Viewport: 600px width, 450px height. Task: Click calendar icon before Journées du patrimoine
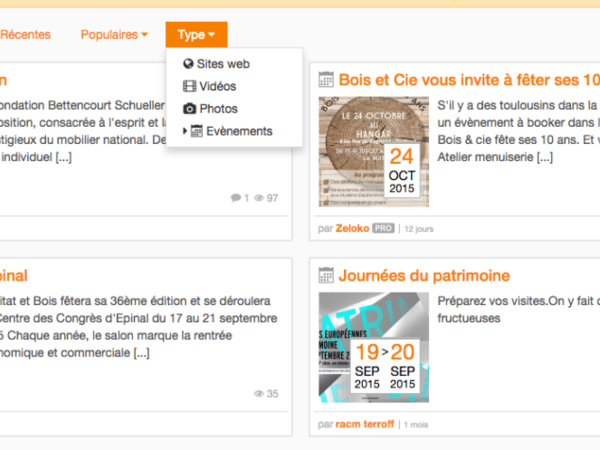click(326, 275)
